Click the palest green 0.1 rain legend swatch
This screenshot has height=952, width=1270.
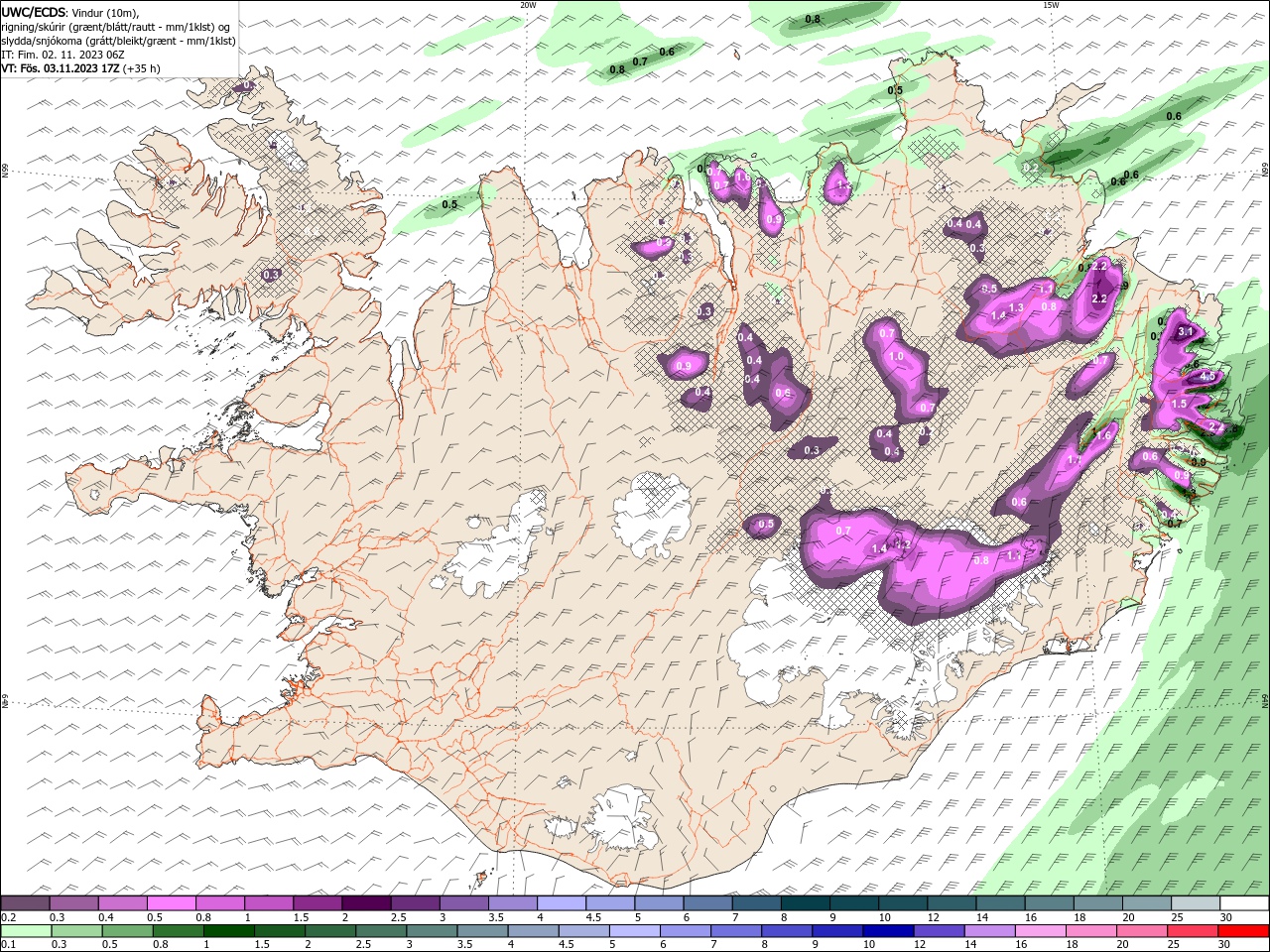pos(26,931)
